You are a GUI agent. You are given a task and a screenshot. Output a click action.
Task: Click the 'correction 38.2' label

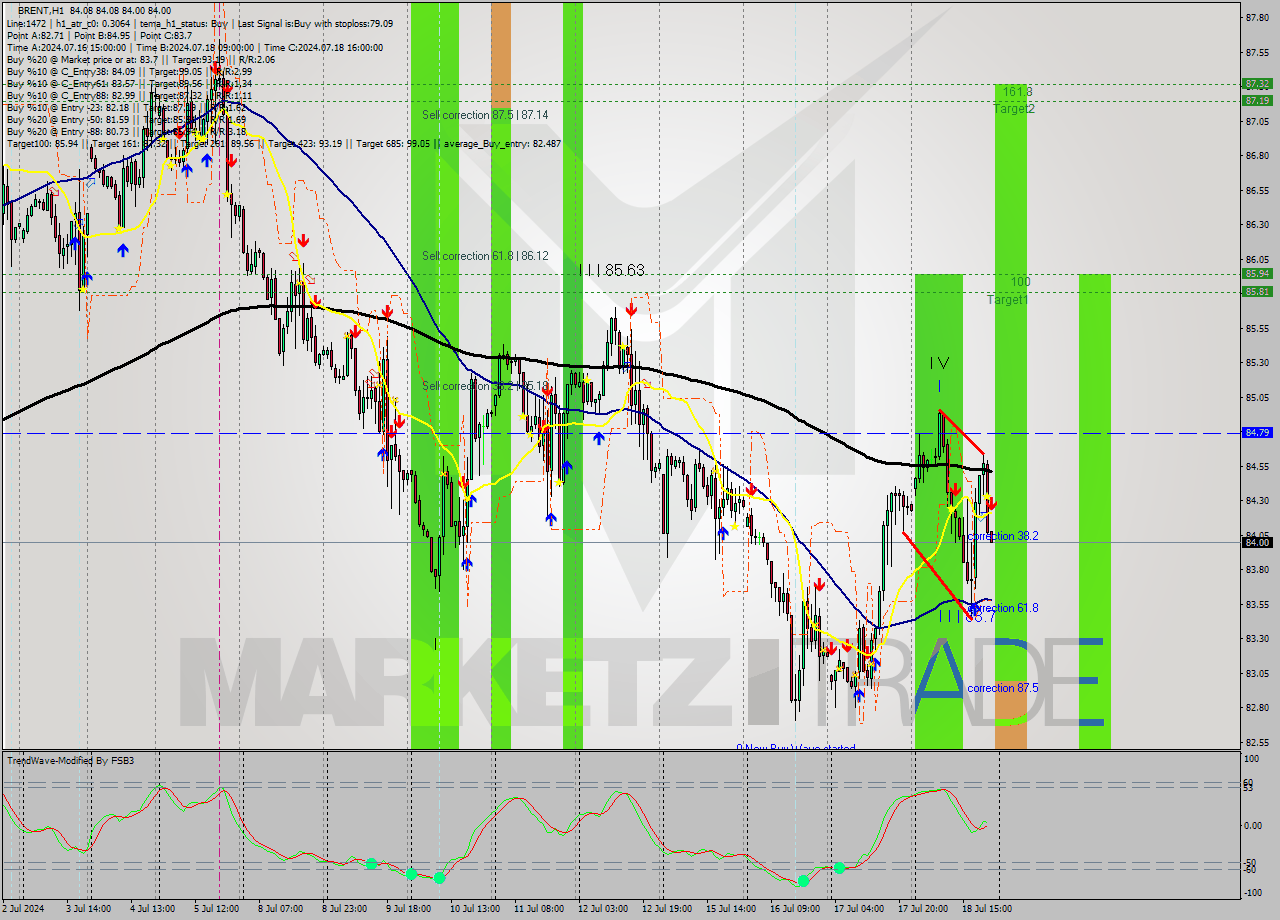(1003, 536)
